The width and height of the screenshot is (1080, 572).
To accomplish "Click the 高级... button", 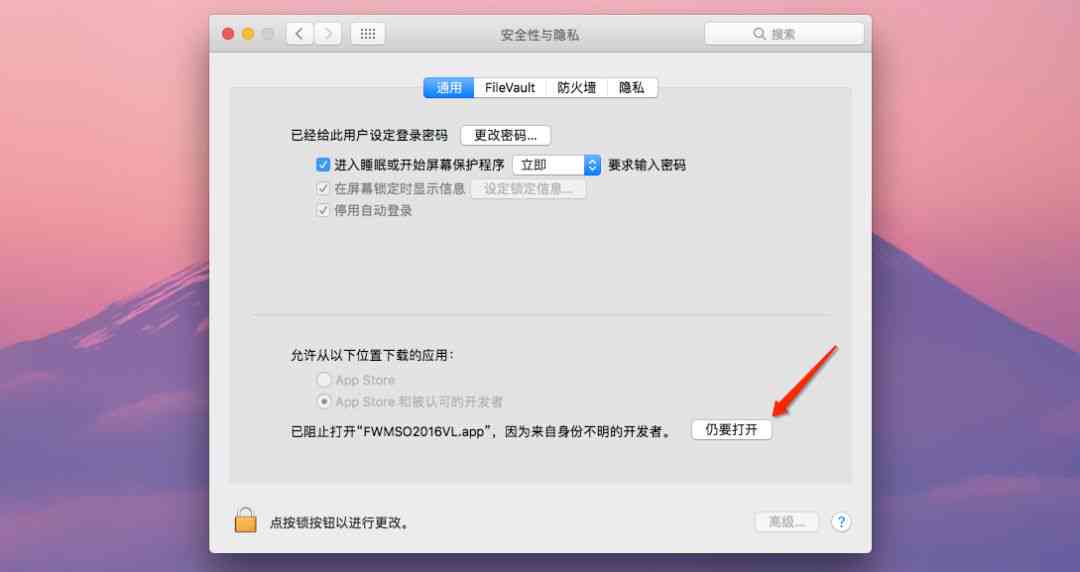I will (787, 522).
